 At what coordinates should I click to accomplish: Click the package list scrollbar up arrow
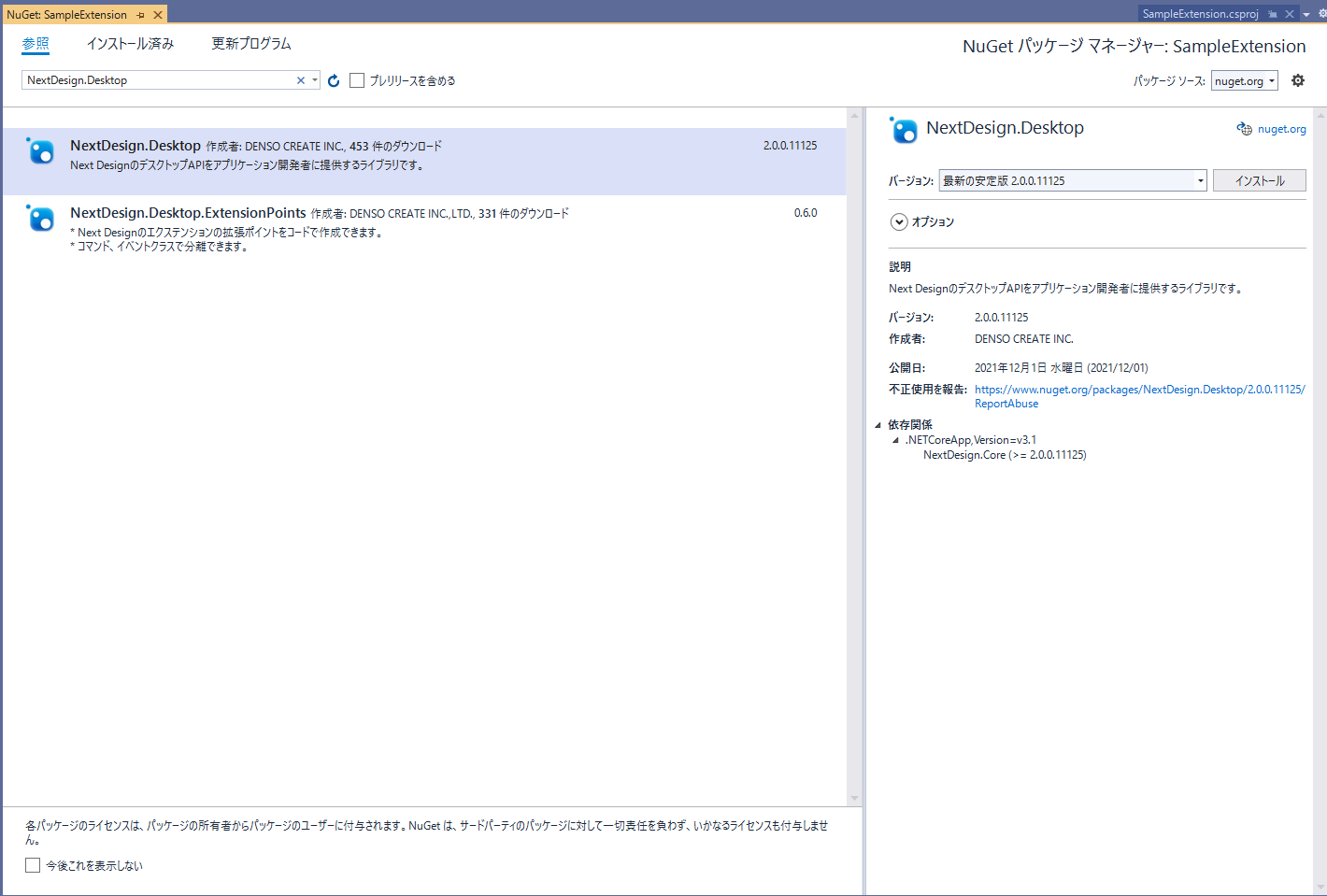click(x=854, y=116)
